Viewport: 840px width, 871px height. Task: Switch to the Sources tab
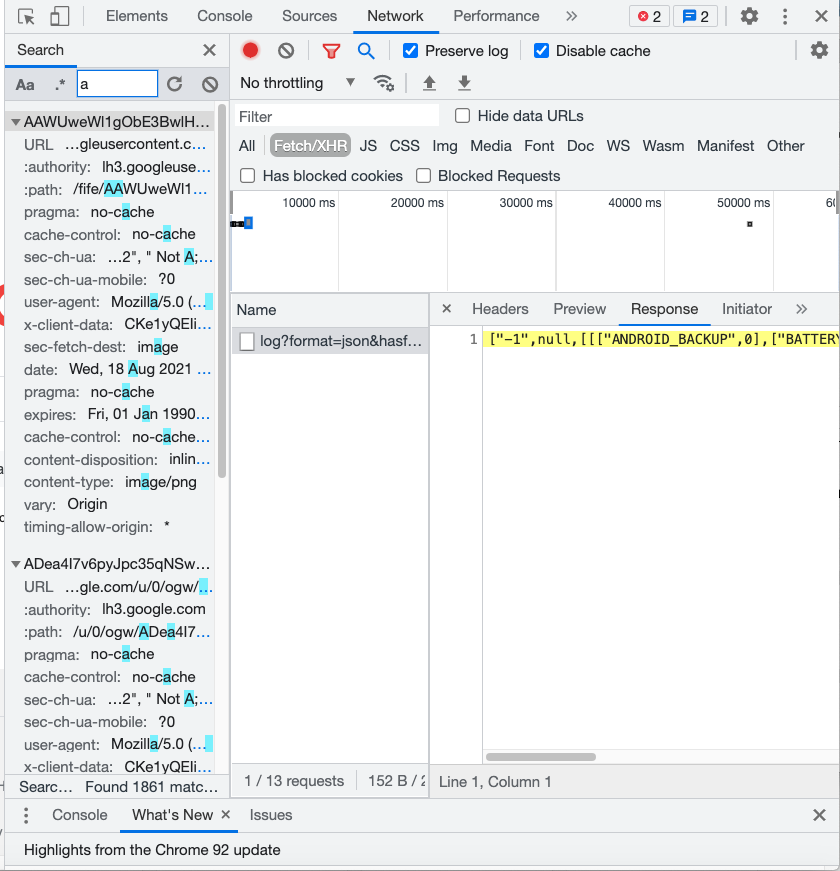(309, 16)
